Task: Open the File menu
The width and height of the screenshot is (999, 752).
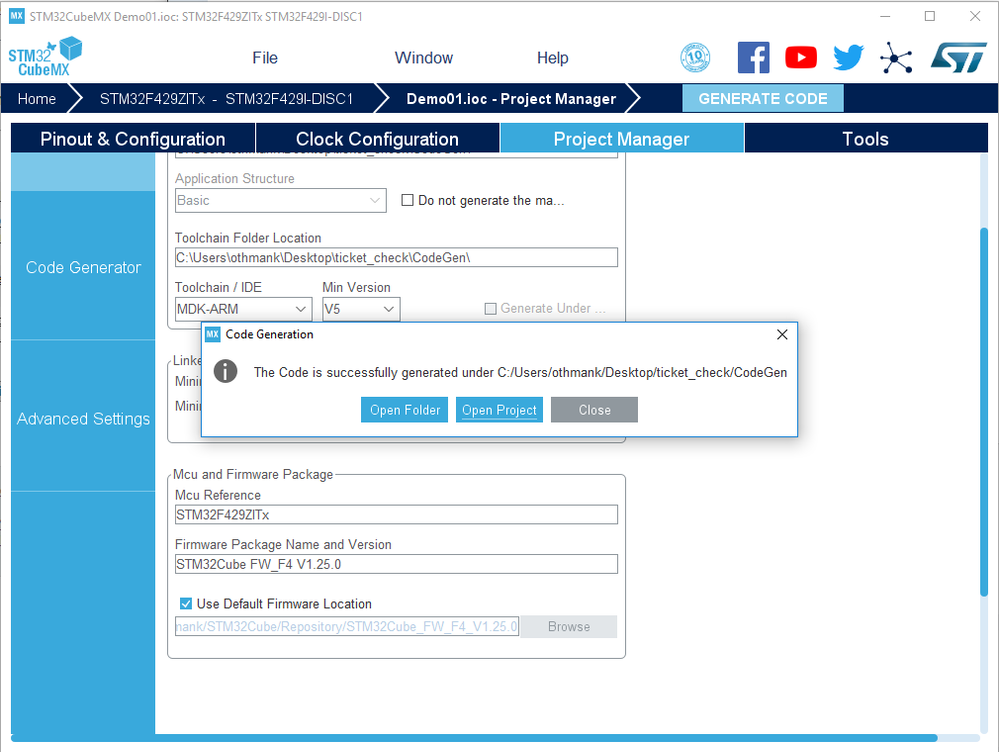Action: (x=265, y=58)
